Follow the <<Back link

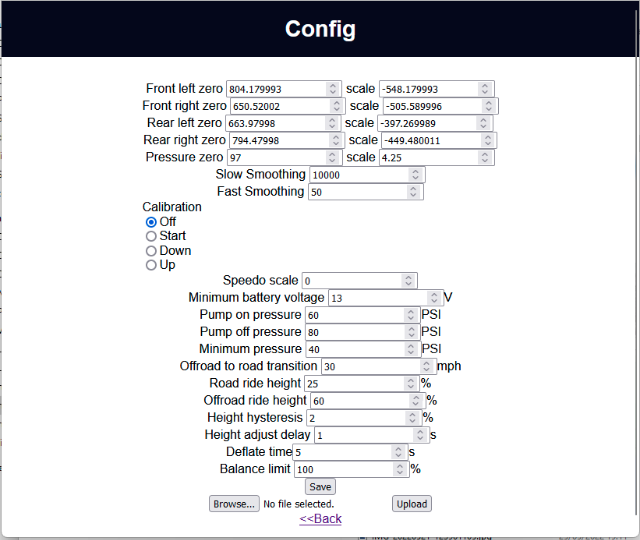320,519
